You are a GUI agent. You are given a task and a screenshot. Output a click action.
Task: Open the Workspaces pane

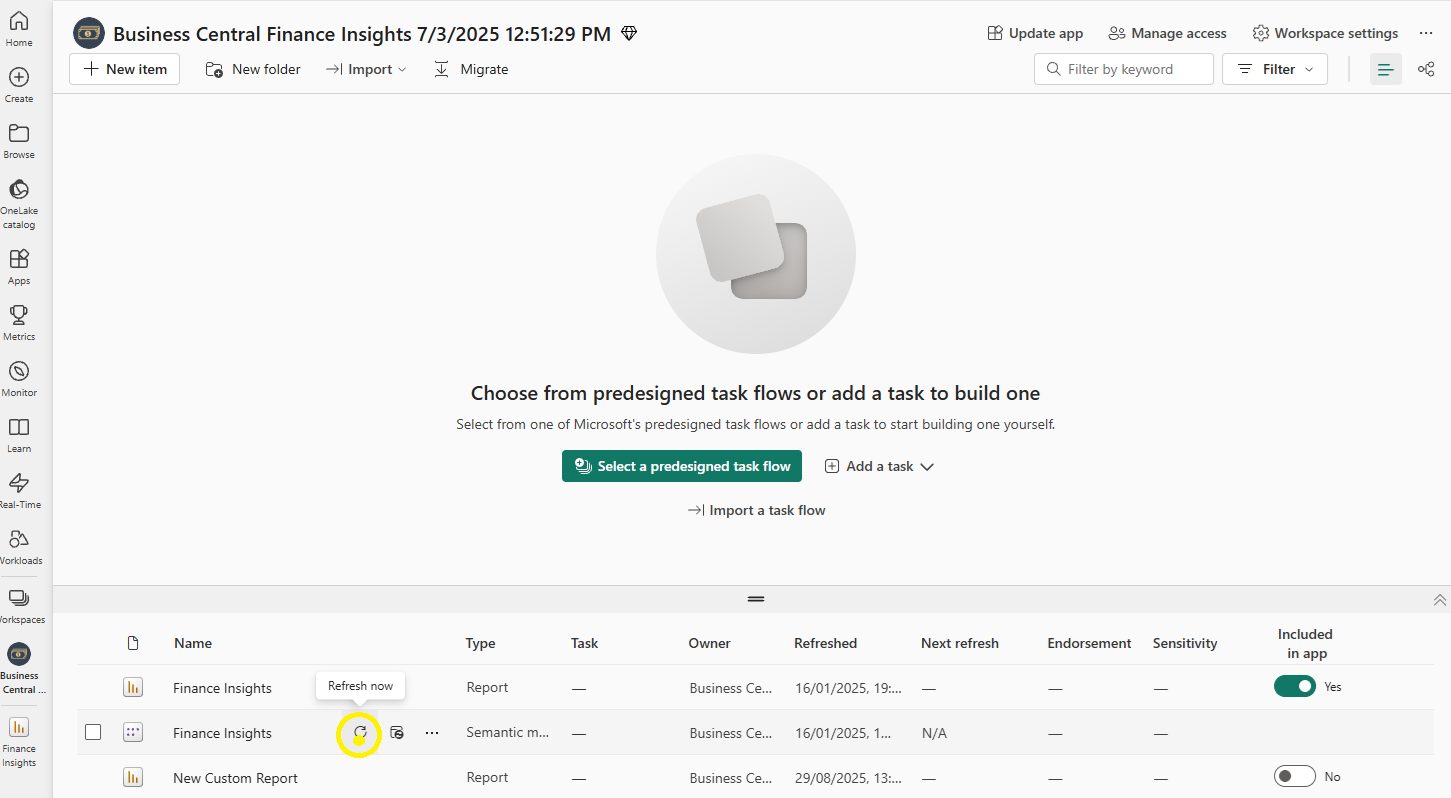point(19,606)
